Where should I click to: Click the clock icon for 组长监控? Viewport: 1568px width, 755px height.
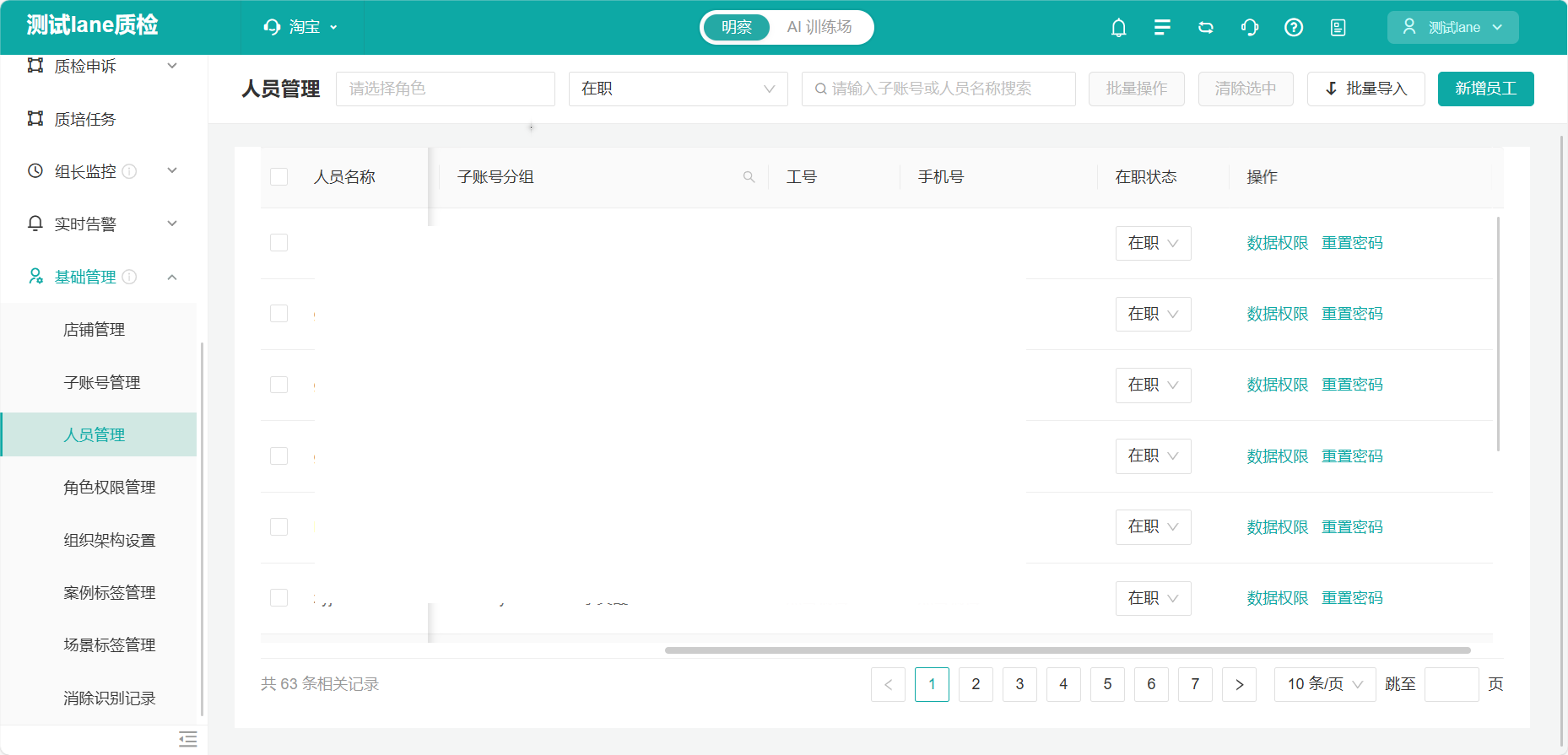click(x=35, y=171)
